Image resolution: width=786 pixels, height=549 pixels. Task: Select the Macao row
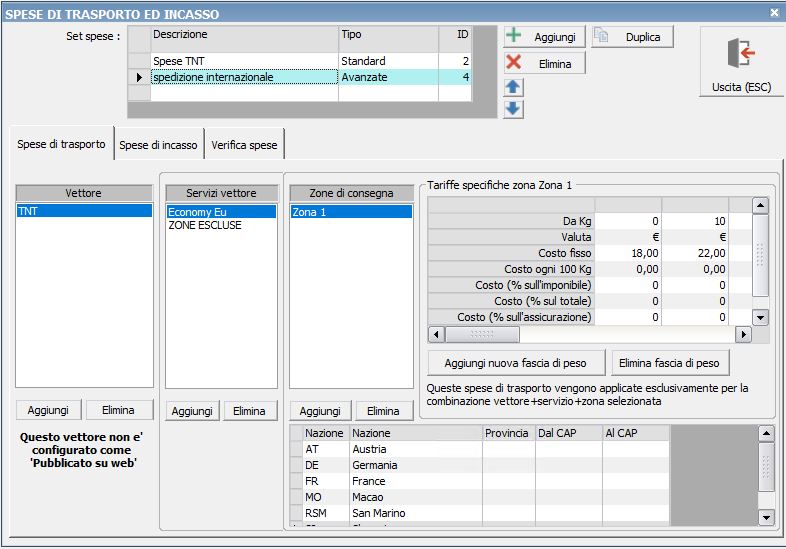pos(480,497)
